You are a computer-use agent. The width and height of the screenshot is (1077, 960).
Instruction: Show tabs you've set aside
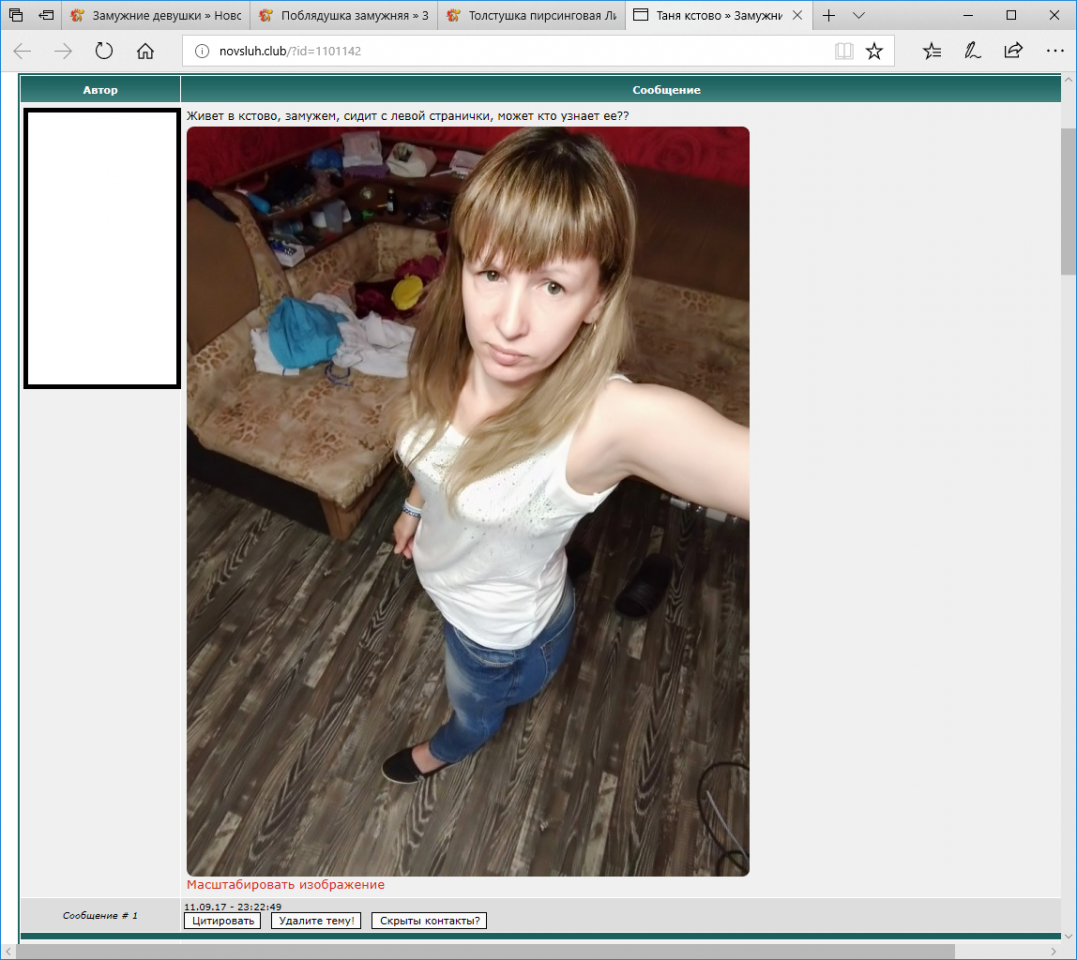16,16
